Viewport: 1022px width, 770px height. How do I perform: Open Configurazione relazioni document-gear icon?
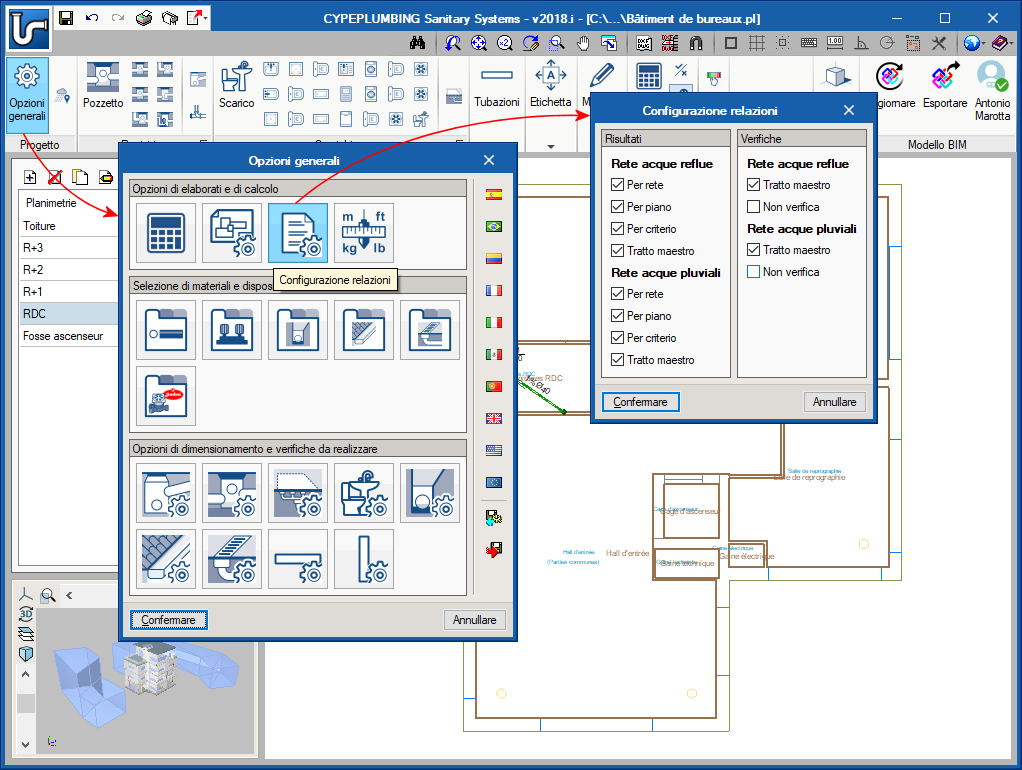298,233
